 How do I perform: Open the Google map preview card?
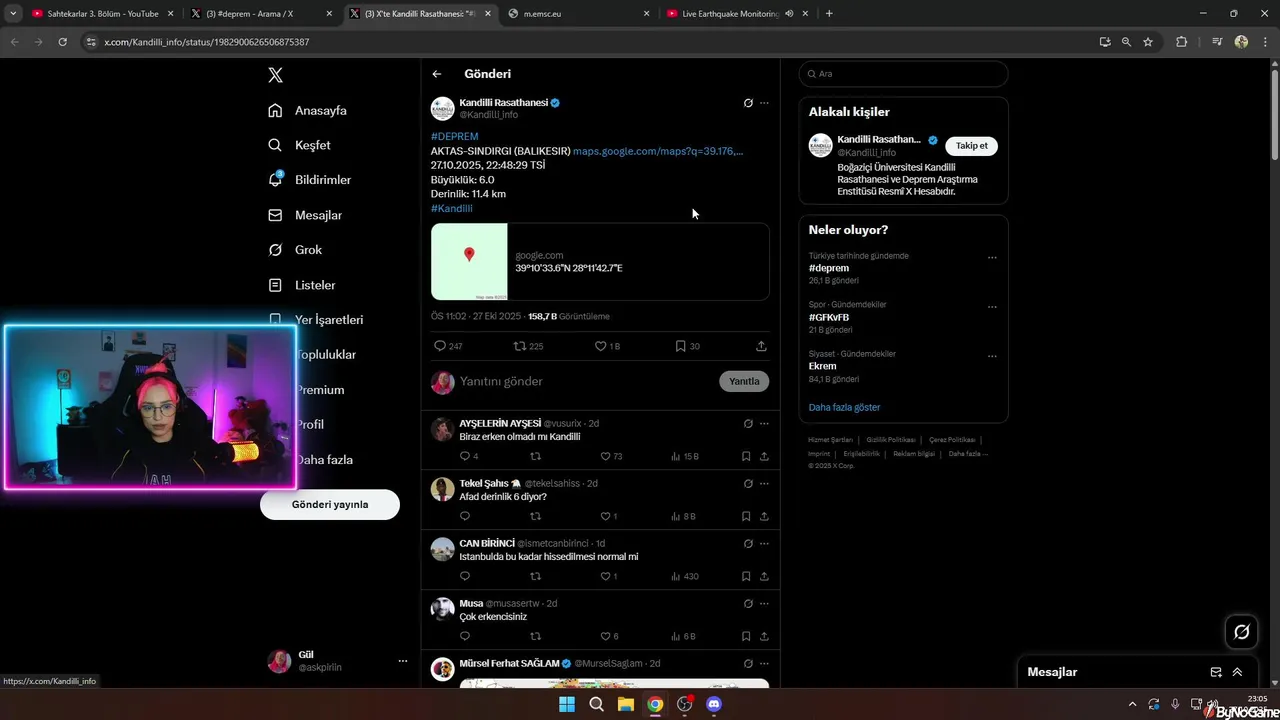[x=600, y=262]
